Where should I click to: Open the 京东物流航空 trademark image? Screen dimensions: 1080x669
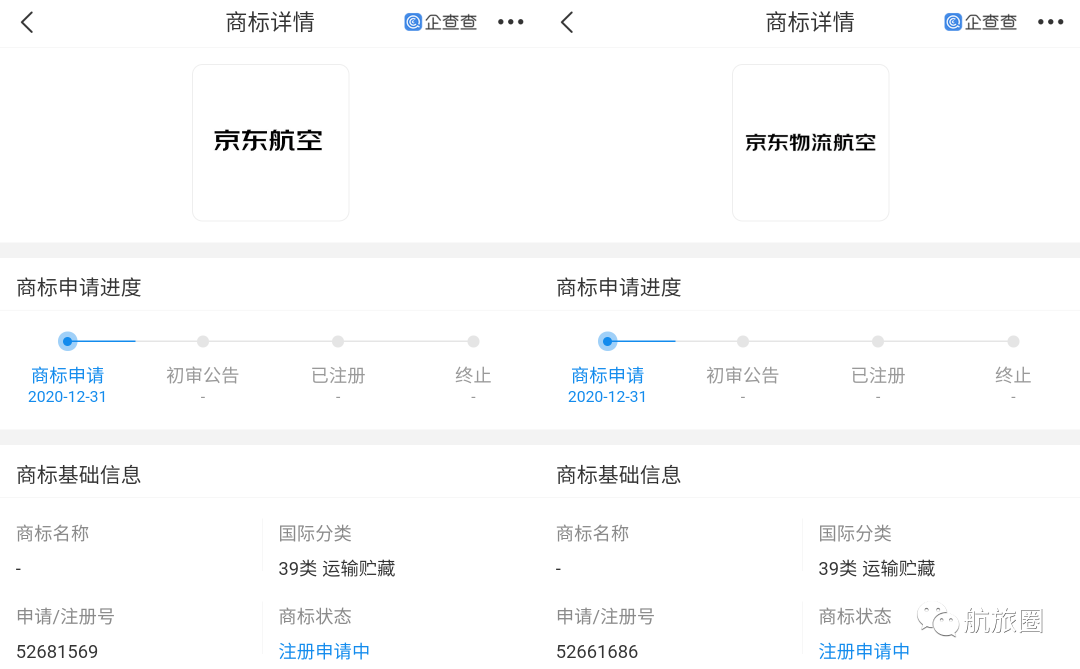[811, 143]
